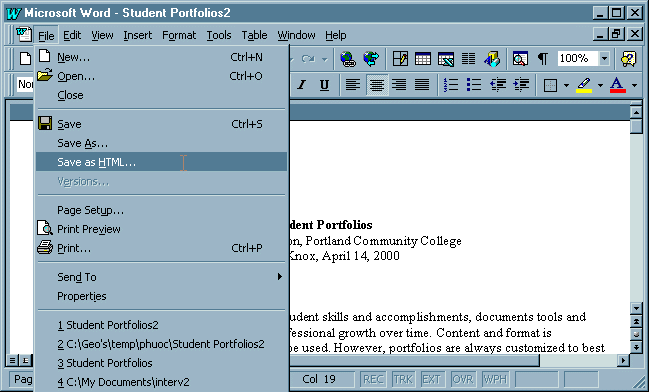Choose Save in the File menu

pos(161,124)
